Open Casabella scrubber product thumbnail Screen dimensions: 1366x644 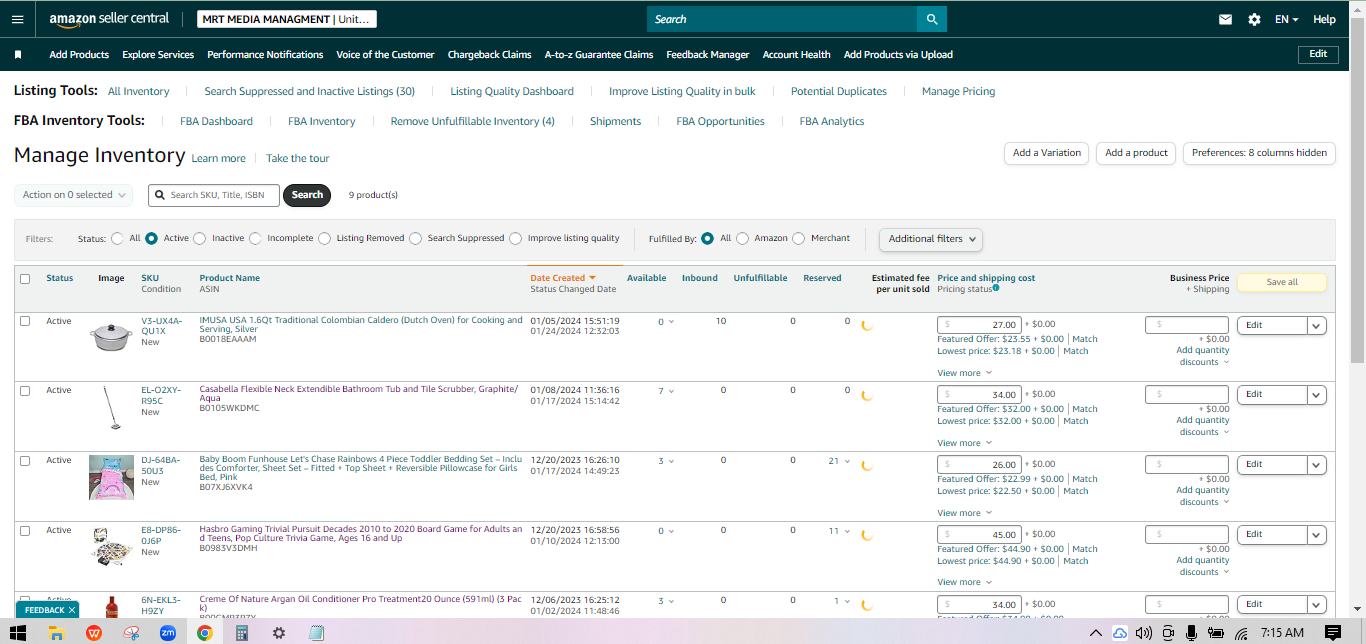[x=111, y=407]
